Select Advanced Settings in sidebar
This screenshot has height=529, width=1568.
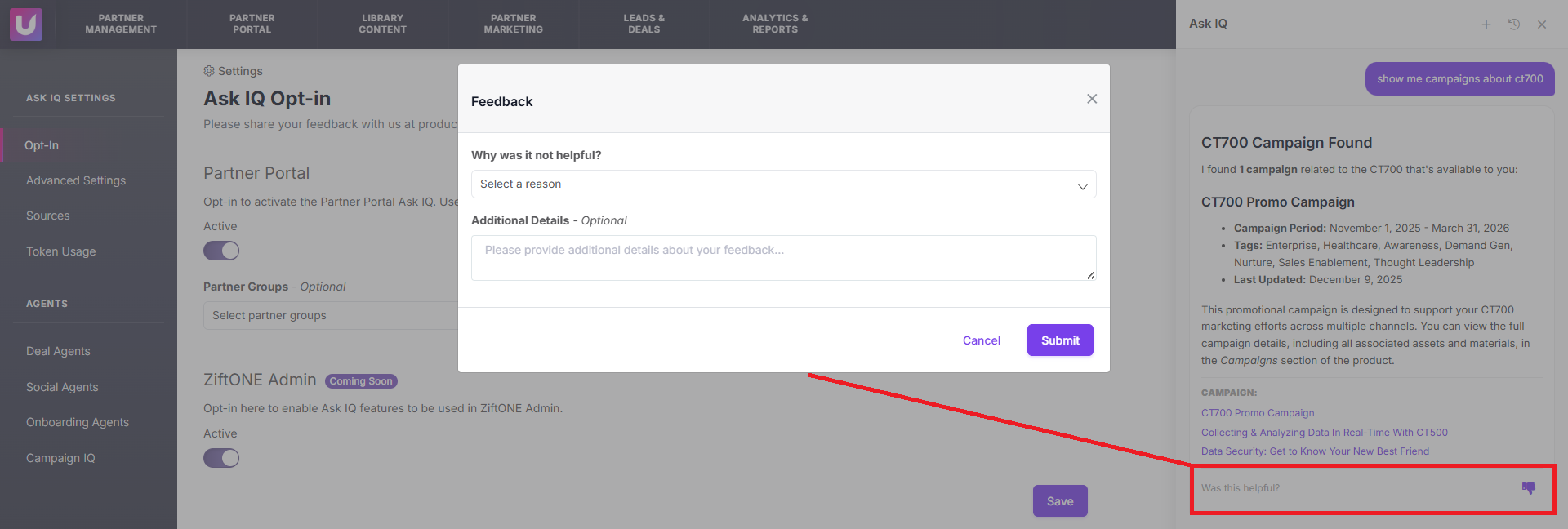pyautogui.click(x=76, y=180)
